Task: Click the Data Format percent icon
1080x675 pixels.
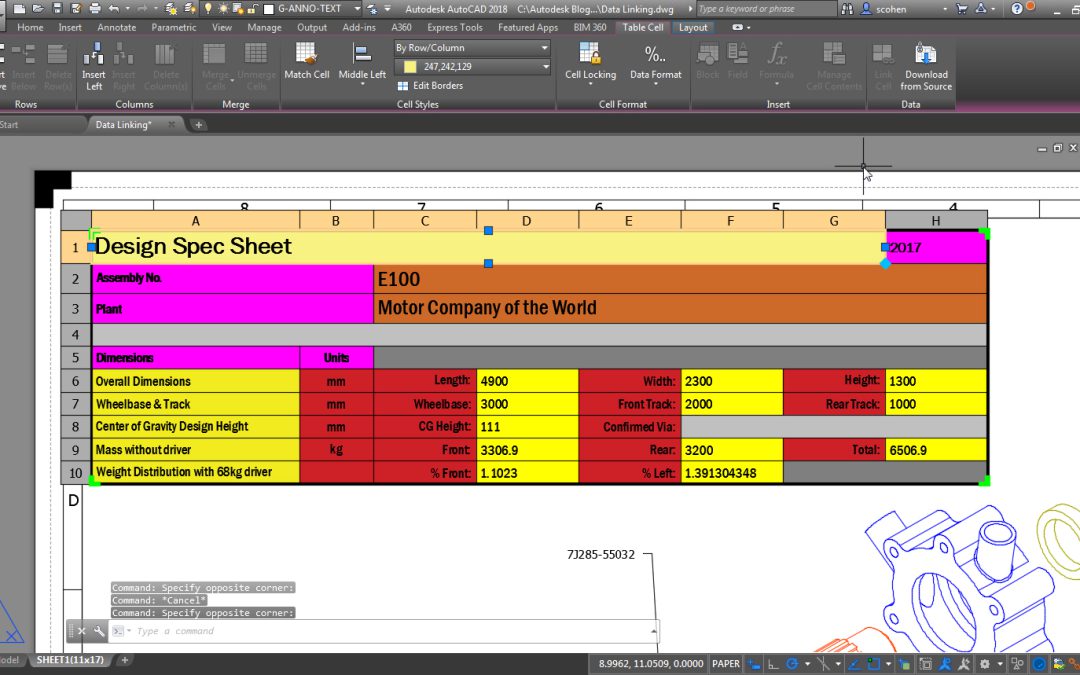Action: click(x=655, y=54)
